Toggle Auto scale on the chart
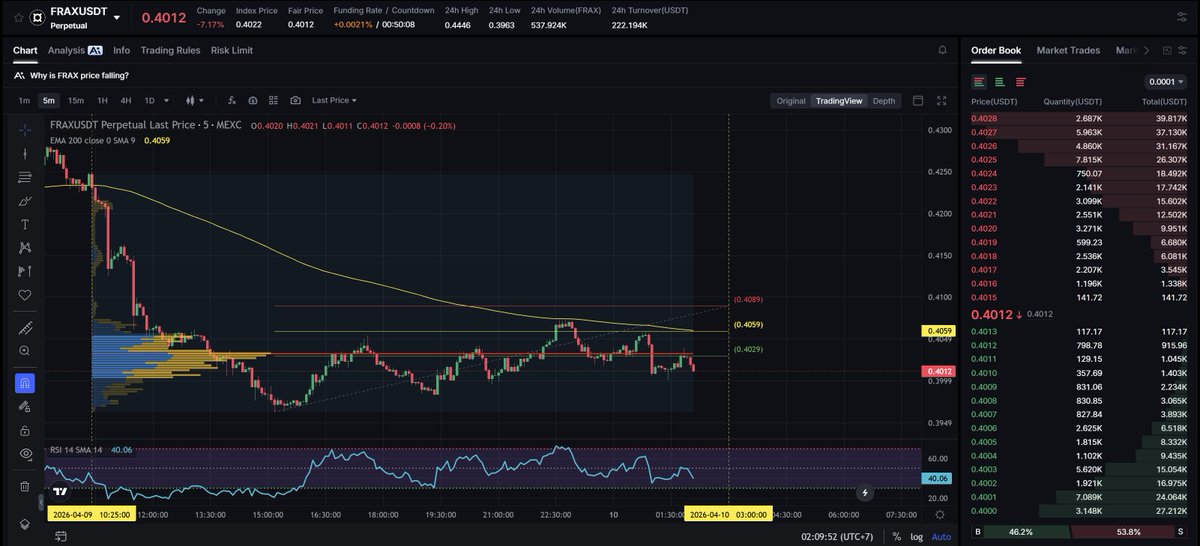The image size is (1200, 546). point(941,536)
